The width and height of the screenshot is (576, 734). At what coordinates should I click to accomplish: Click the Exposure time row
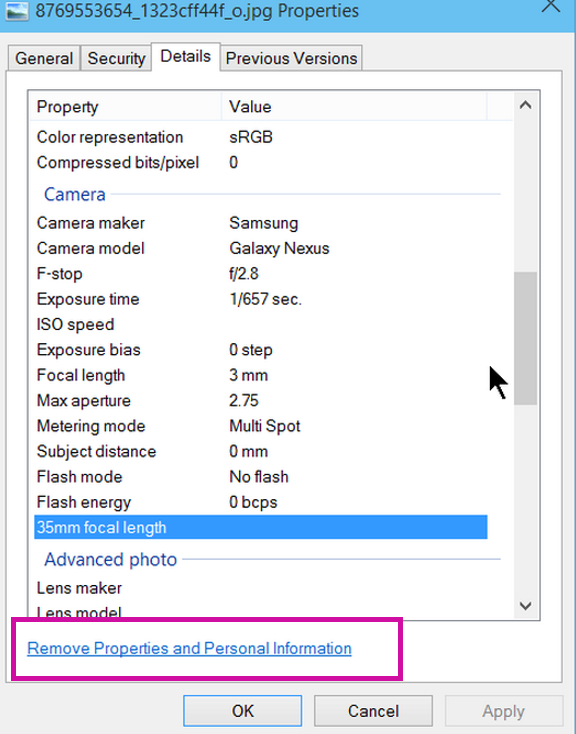(261, 299)
